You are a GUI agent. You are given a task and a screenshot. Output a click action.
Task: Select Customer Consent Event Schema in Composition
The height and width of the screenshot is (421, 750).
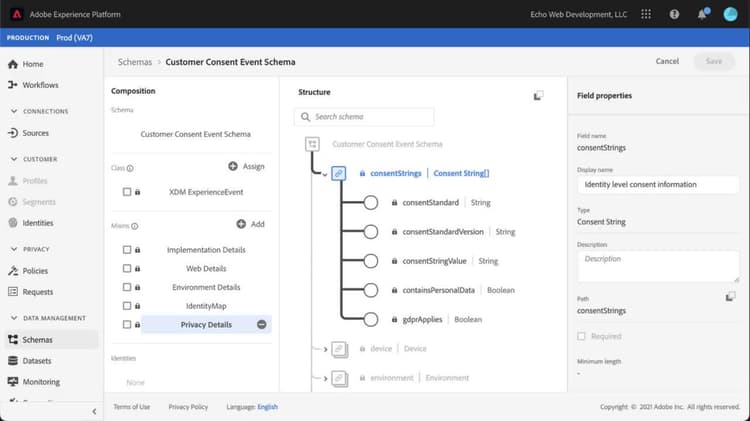[x=196, y=134]
